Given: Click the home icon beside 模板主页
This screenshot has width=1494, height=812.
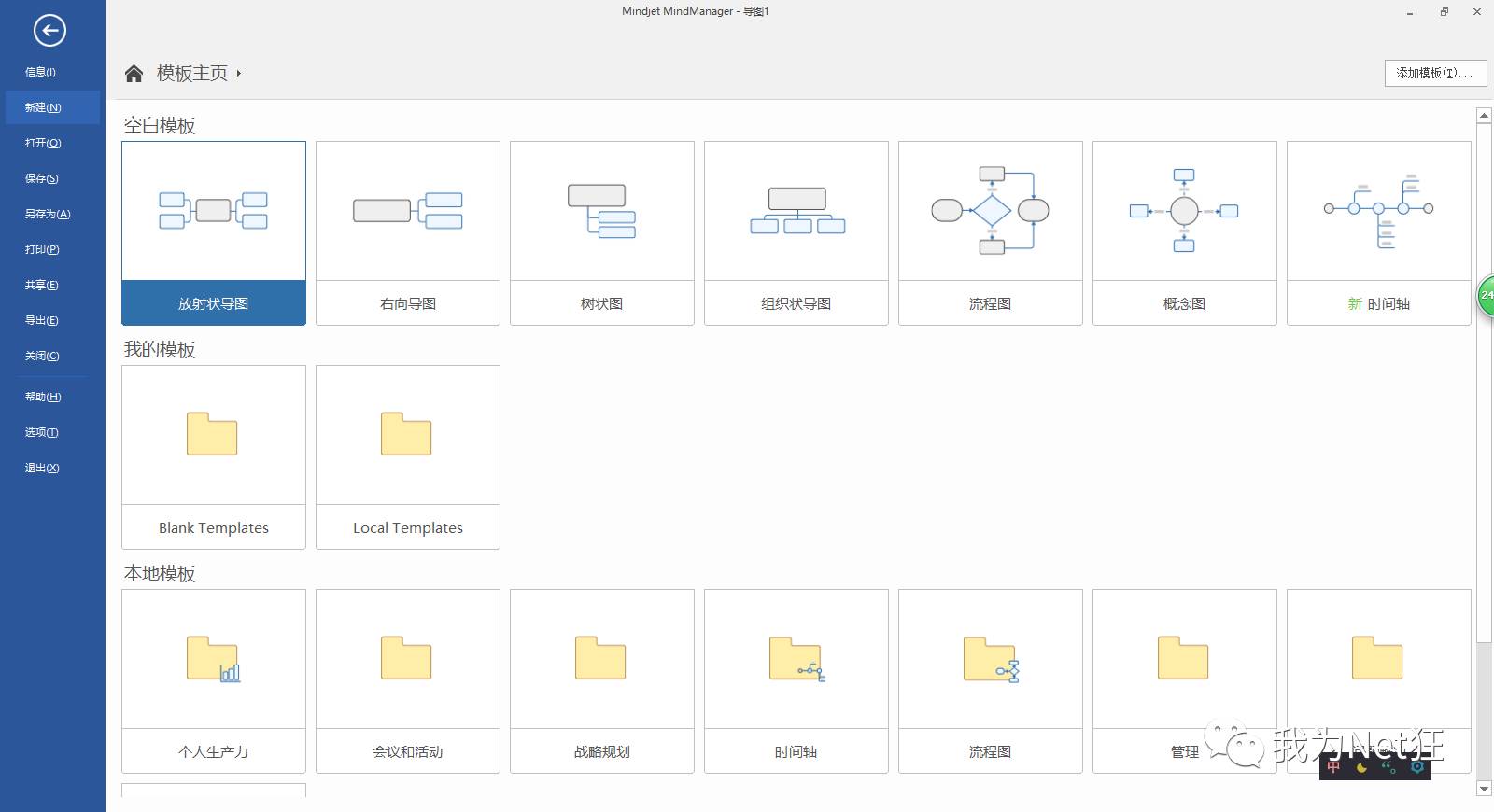Looking at the screenshot, I should [134, 74].
